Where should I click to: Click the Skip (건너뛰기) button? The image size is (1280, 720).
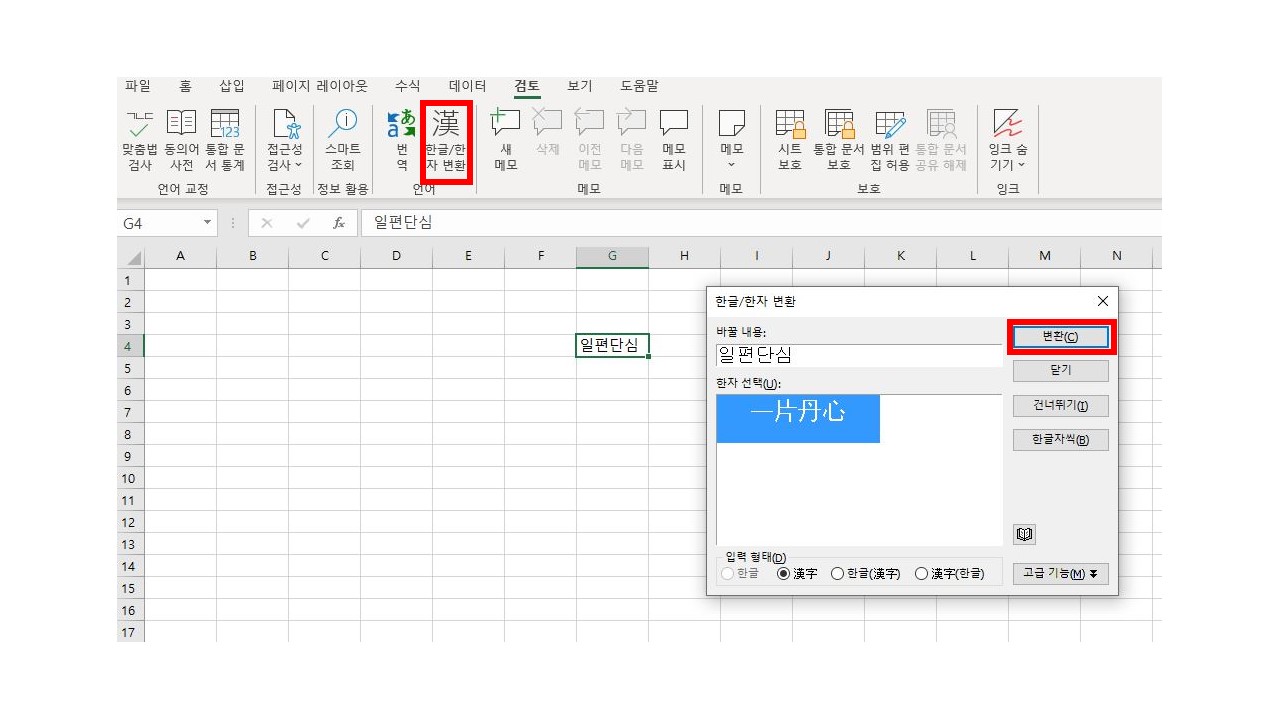coord(1060,405)
